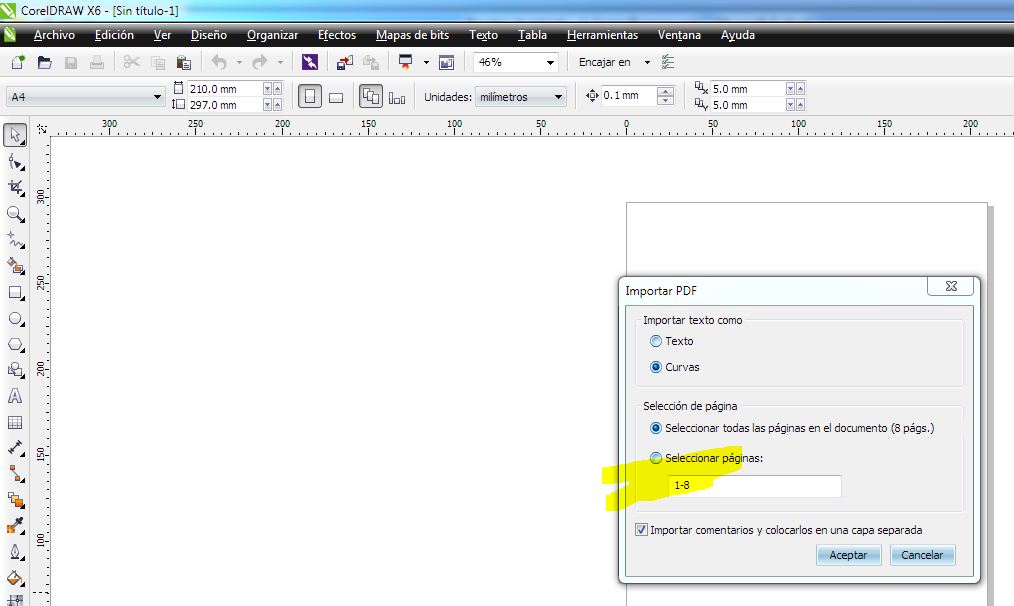Open the Ventana menu

click(679, 35)
